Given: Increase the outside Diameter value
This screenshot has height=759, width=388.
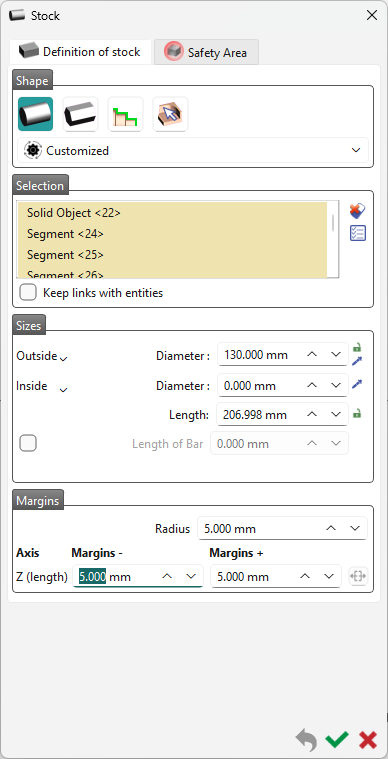Looking at the screenshot, I should point(312,355).
